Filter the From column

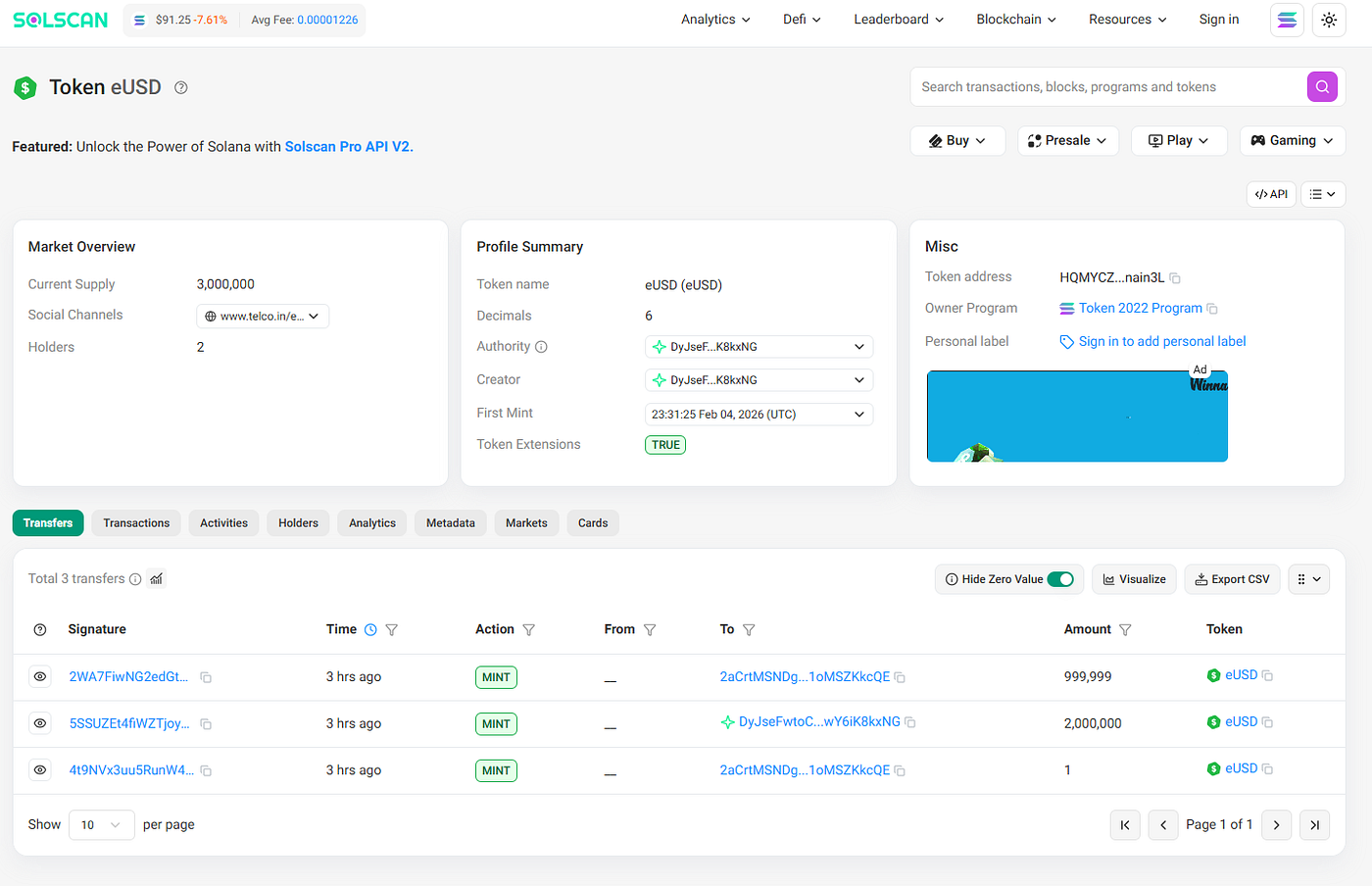click(x=650, y=630)
